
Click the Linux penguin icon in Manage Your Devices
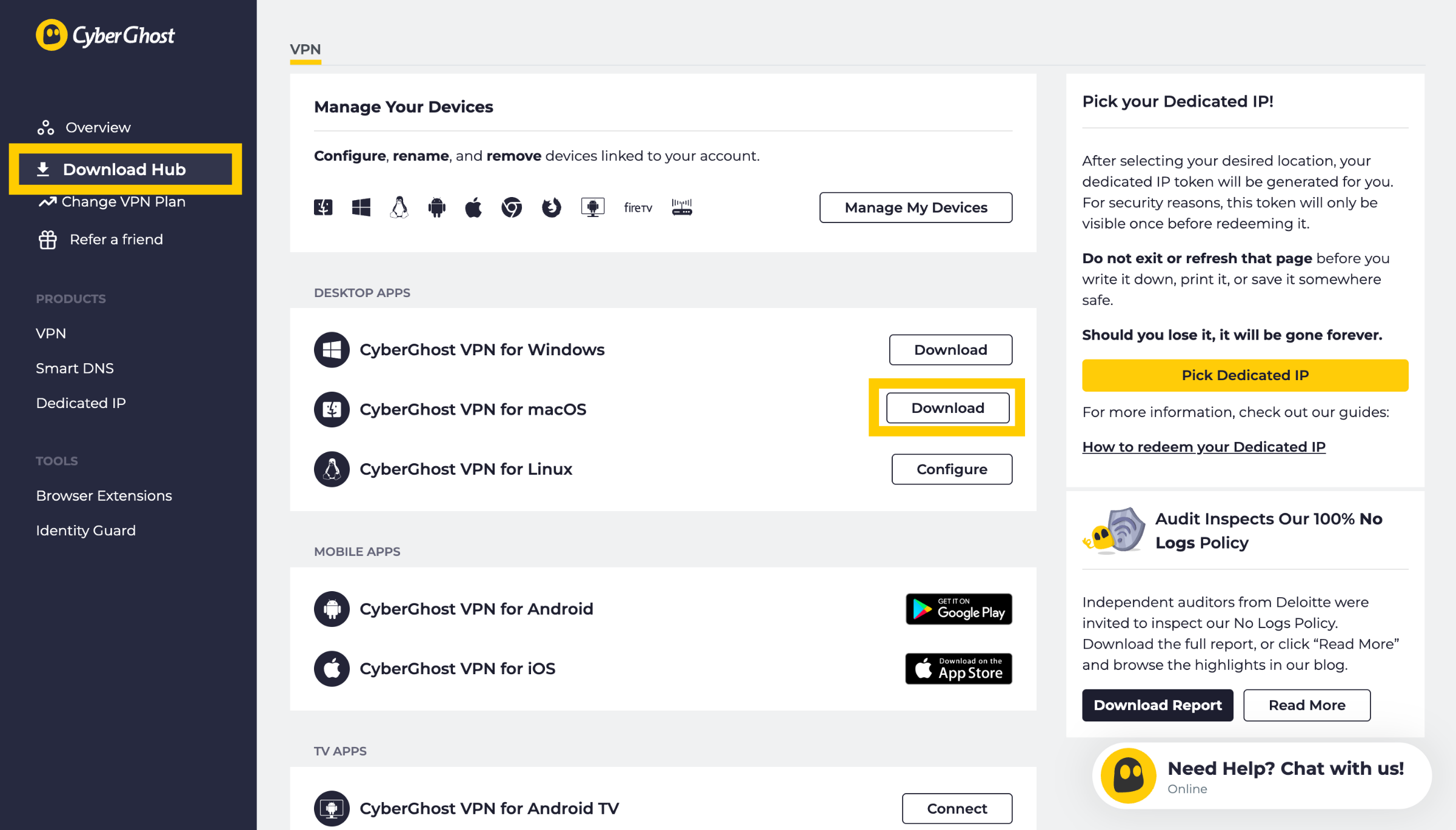click(x=399, y=207)
